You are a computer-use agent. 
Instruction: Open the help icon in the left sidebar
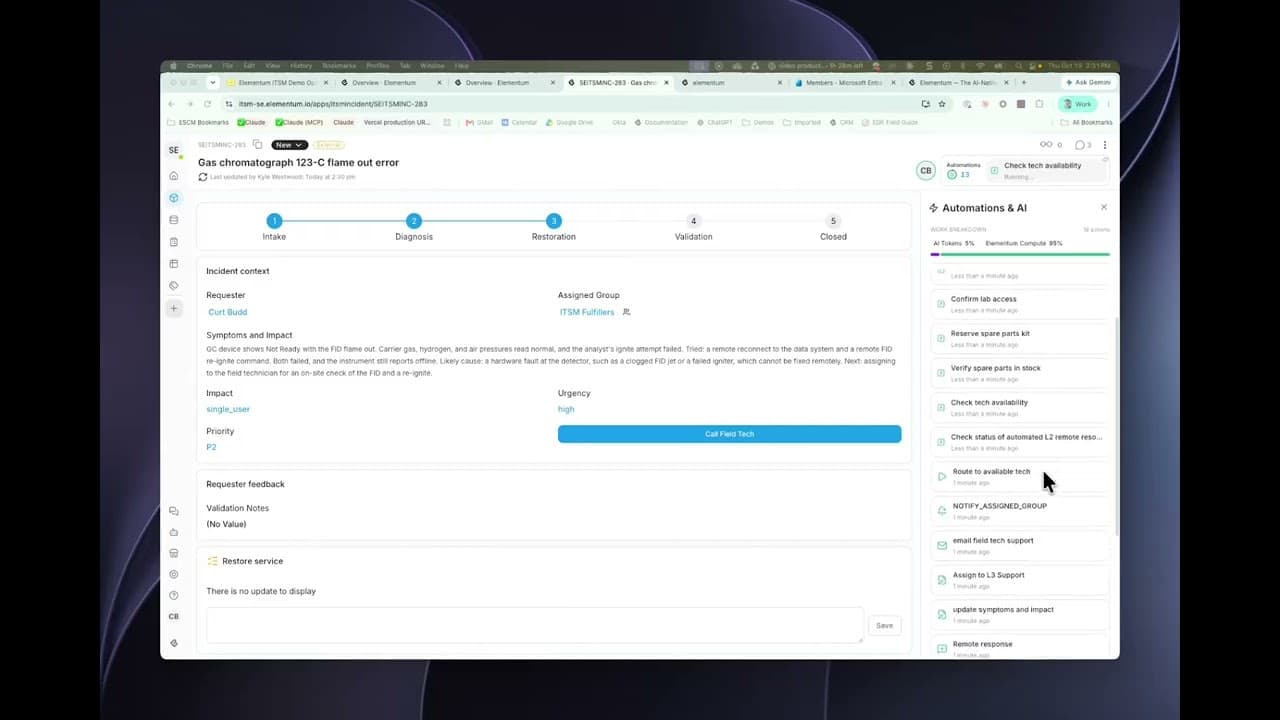(x=174, y=596)
